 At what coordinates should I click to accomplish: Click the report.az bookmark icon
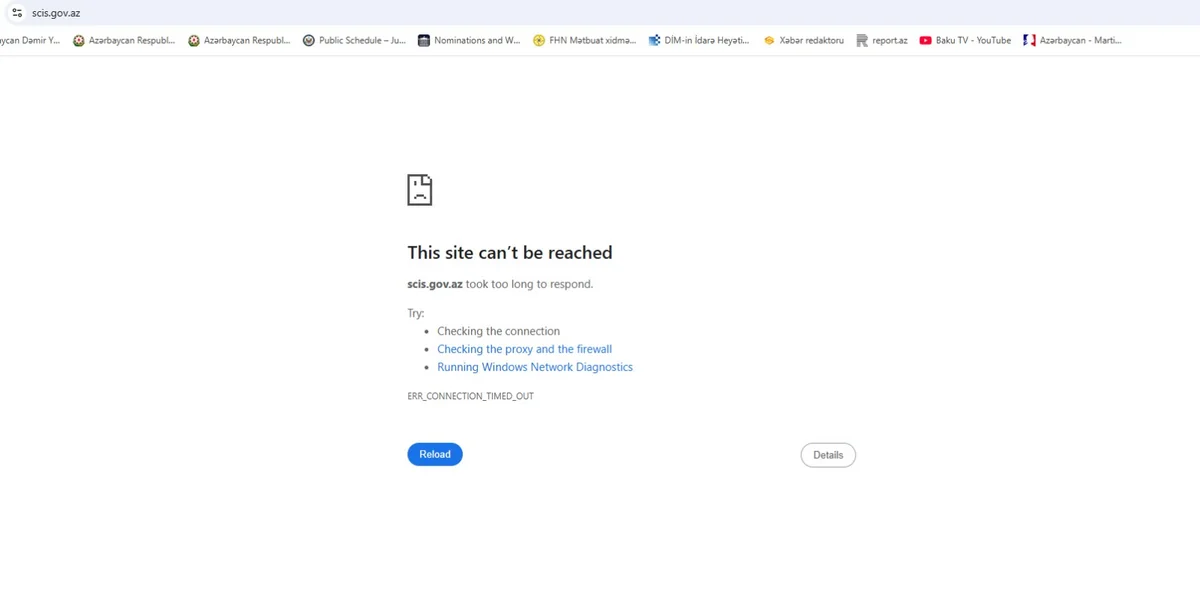[862, 41]
